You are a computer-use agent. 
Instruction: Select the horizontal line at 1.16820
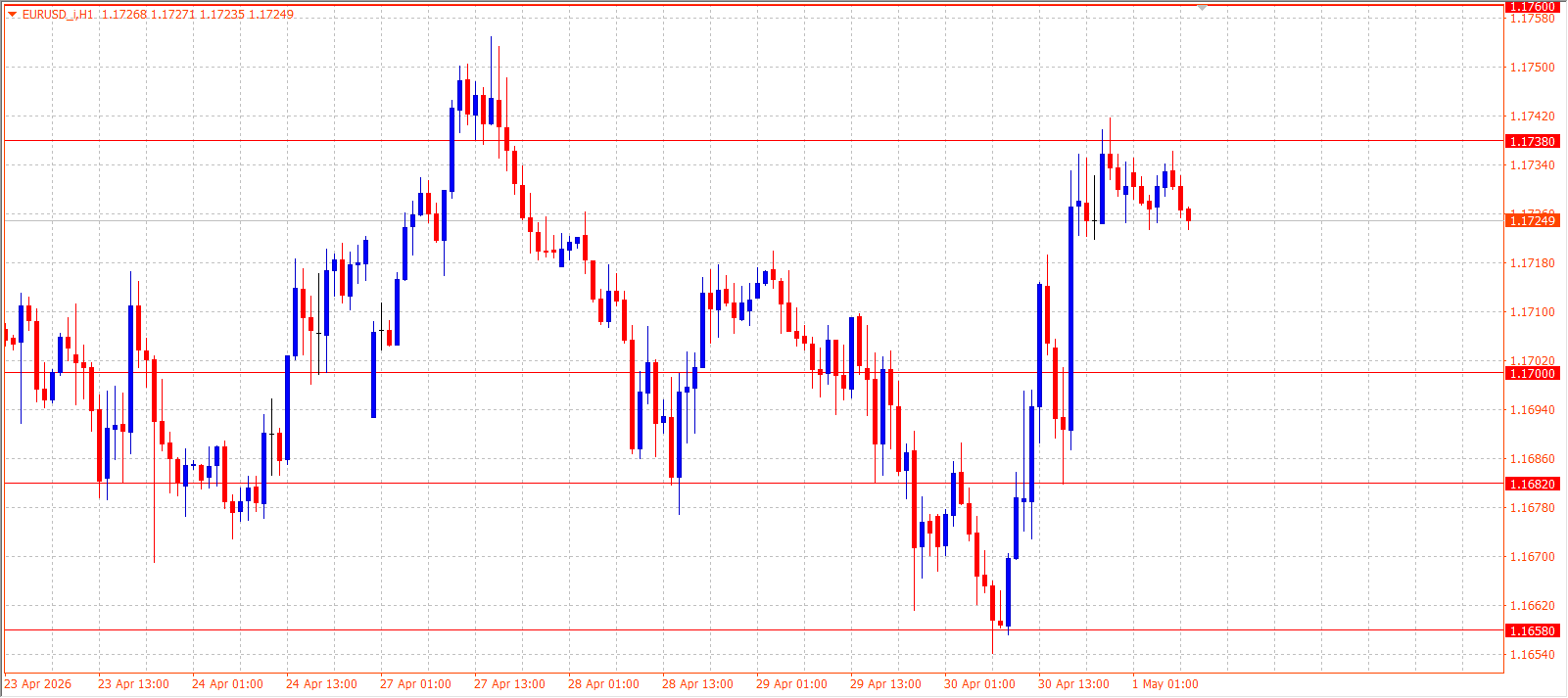coord(752,484)
